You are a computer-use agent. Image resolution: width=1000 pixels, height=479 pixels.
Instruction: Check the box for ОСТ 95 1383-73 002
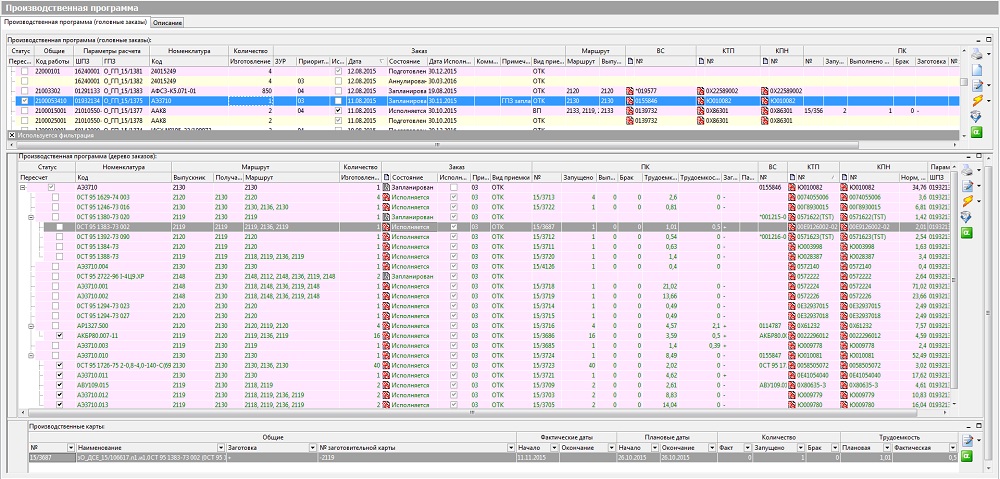[60, 227]
